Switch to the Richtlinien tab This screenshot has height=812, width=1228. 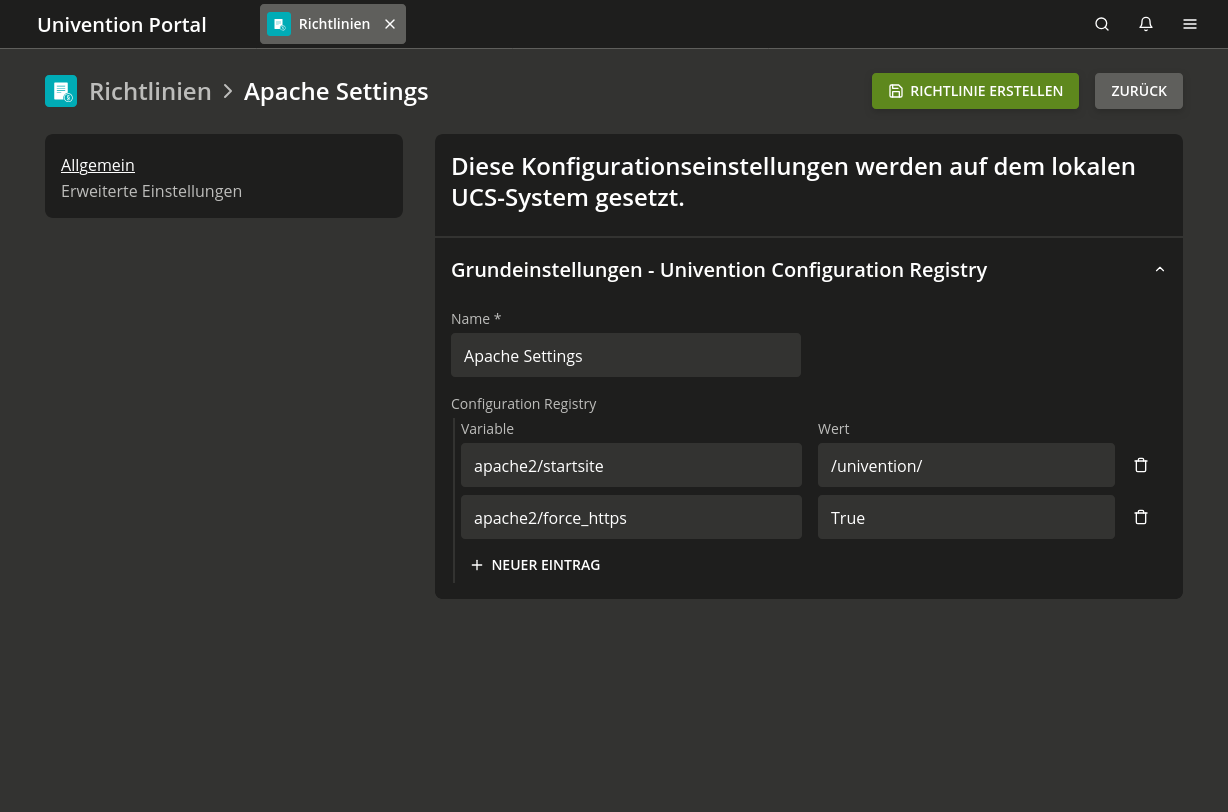click(333, 24)
